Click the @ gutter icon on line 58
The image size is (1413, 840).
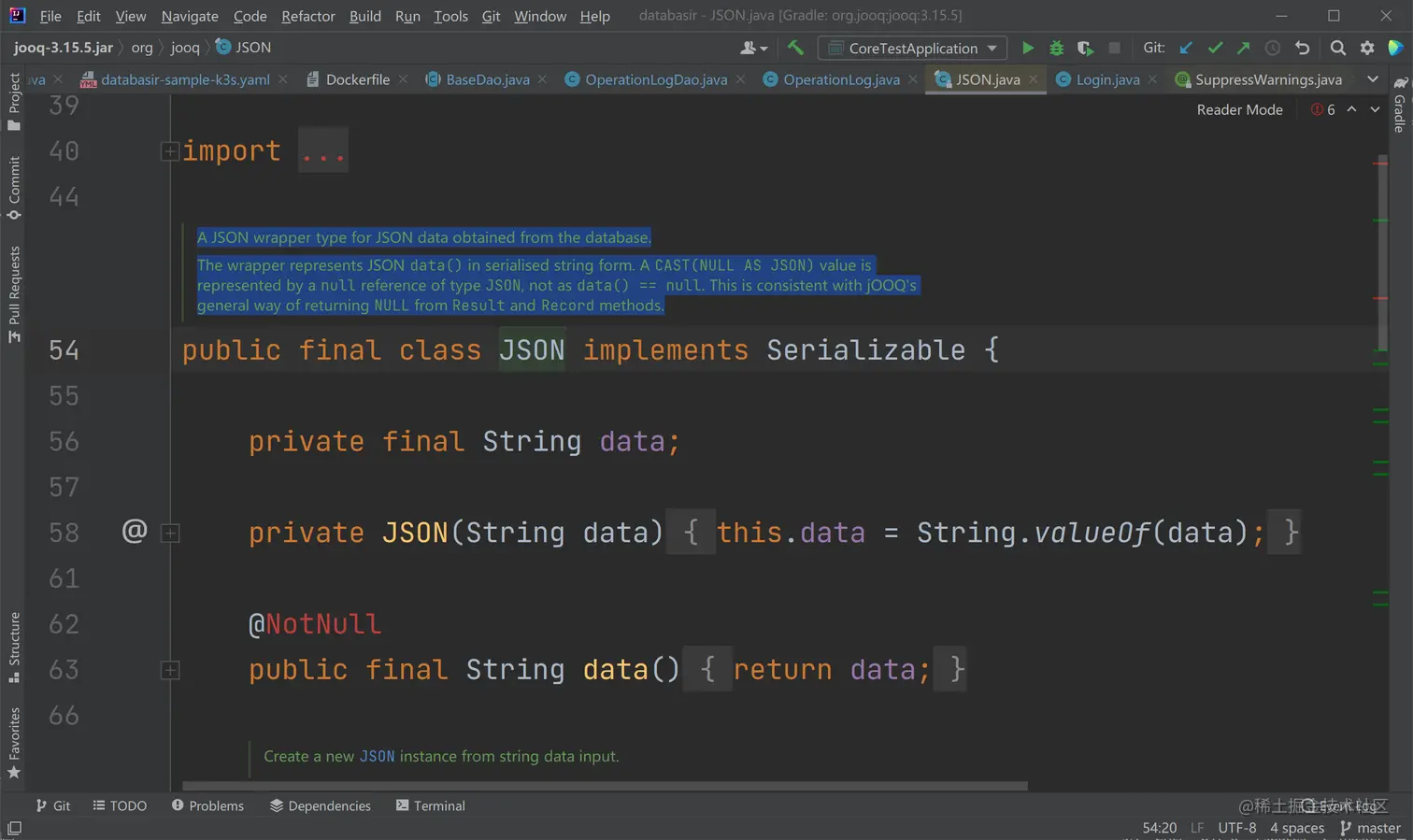[135, 531]
